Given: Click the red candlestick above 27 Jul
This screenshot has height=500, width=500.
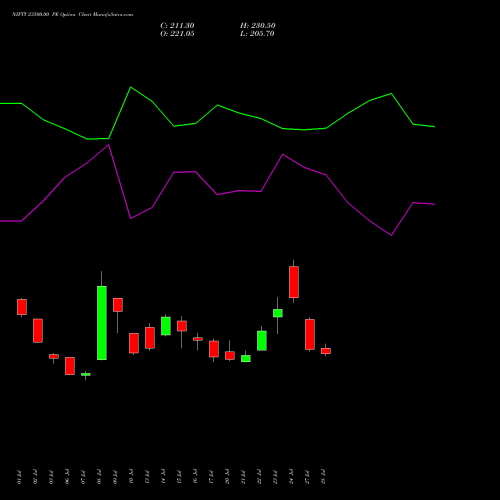Looking at the screenshot, I should click(x=310, y=334).
